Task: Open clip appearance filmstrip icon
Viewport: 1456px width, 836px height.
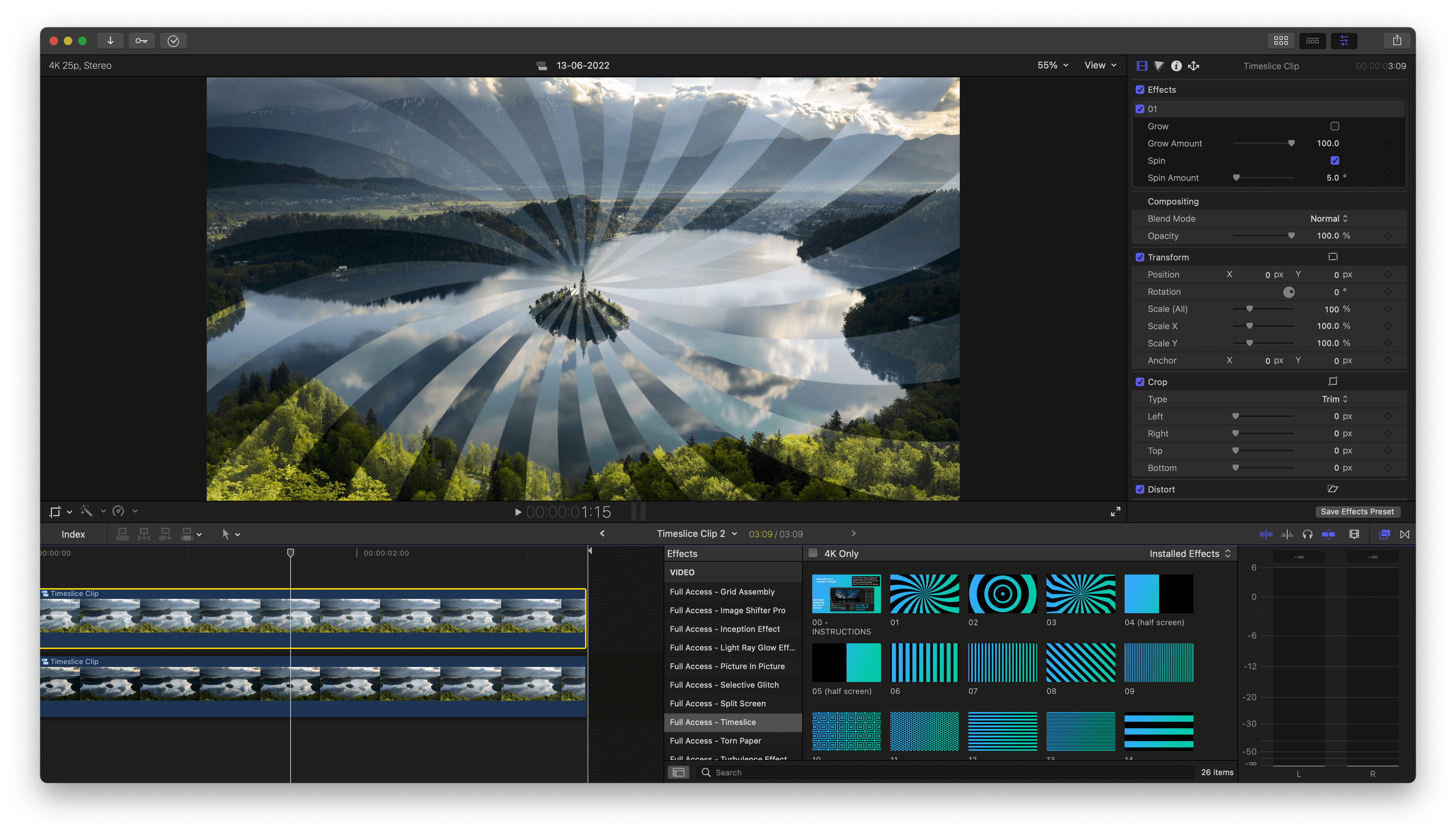Action: [1354, 534]
